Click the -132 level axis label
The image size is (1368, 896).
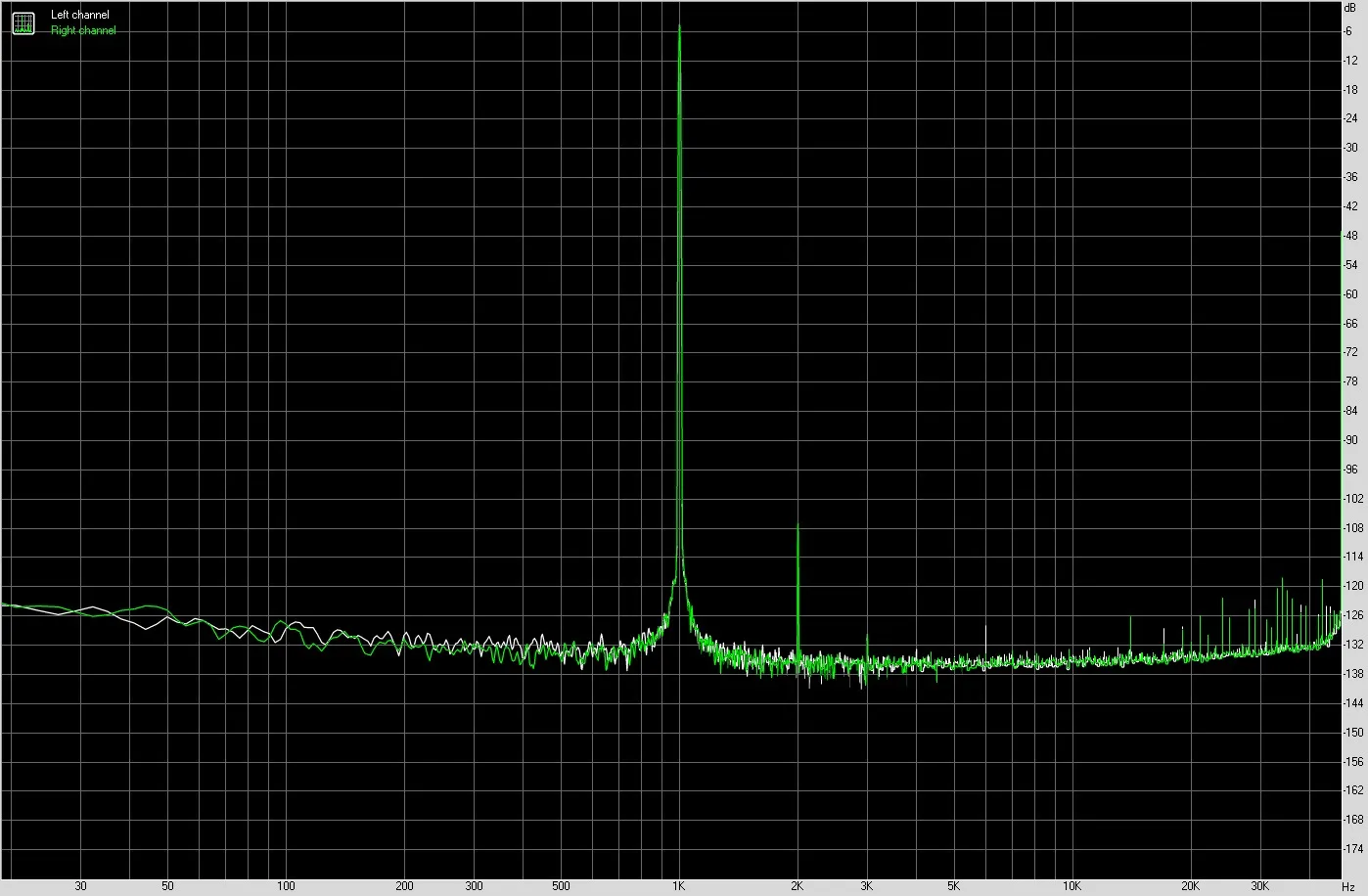click(1352, 645)
